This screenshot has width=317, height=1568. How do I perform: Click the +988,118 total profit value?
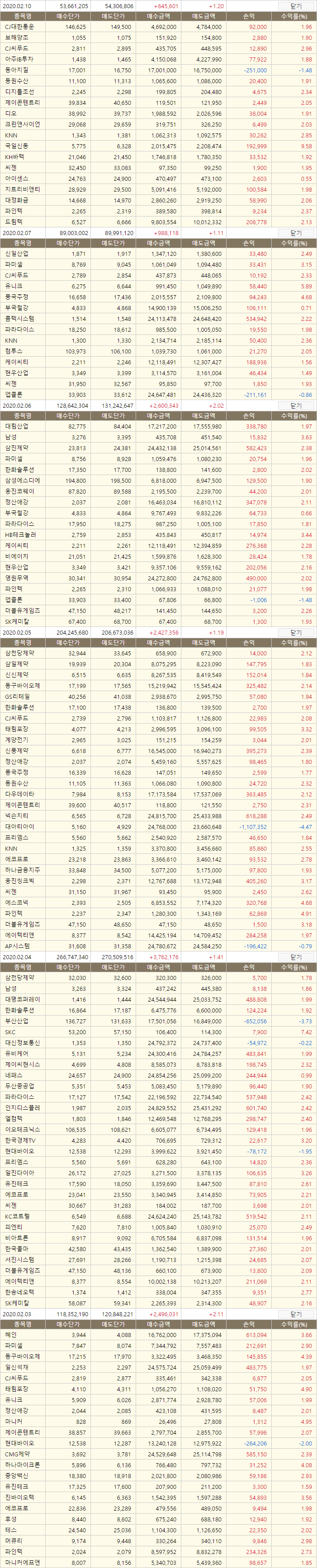(166, 232)
